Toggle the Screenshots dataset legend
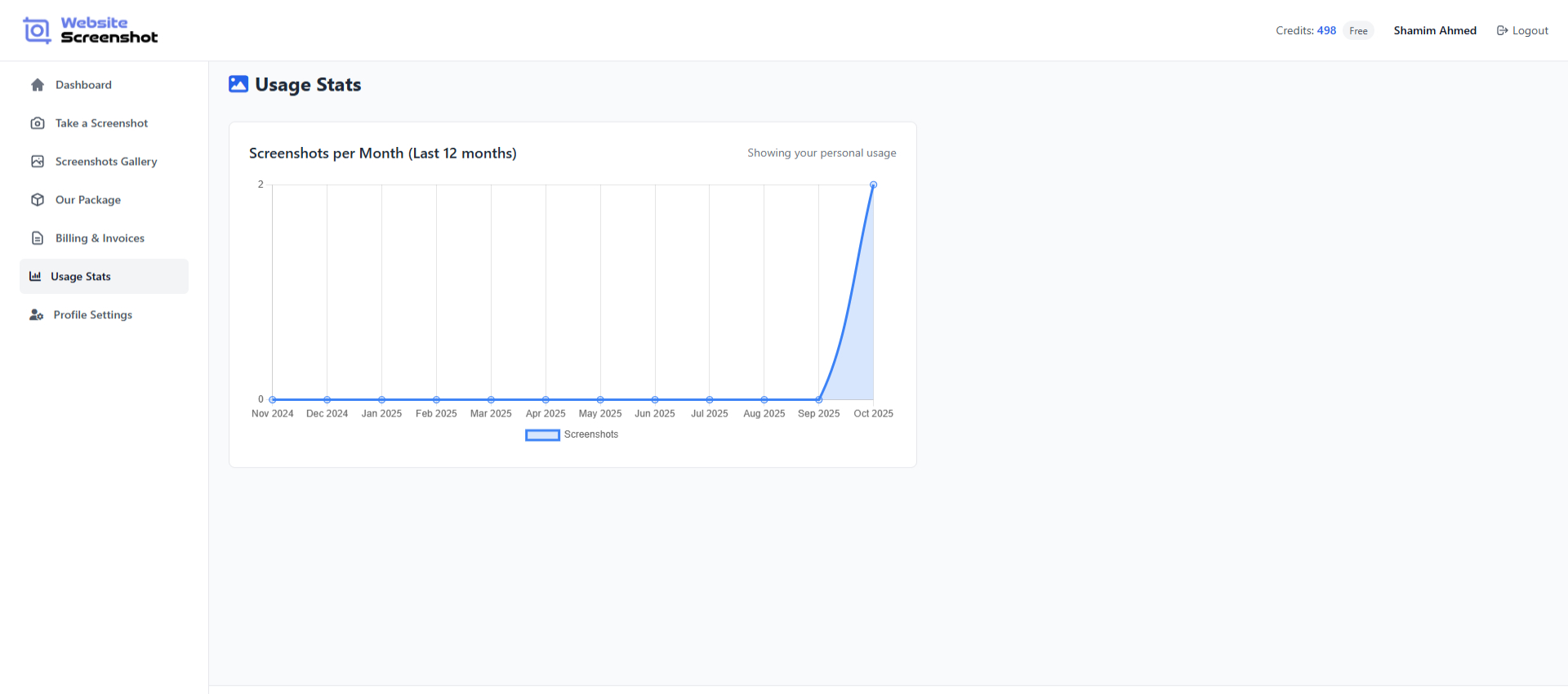The width and height of the screenshot is (1568, 694). click(572, 435)
